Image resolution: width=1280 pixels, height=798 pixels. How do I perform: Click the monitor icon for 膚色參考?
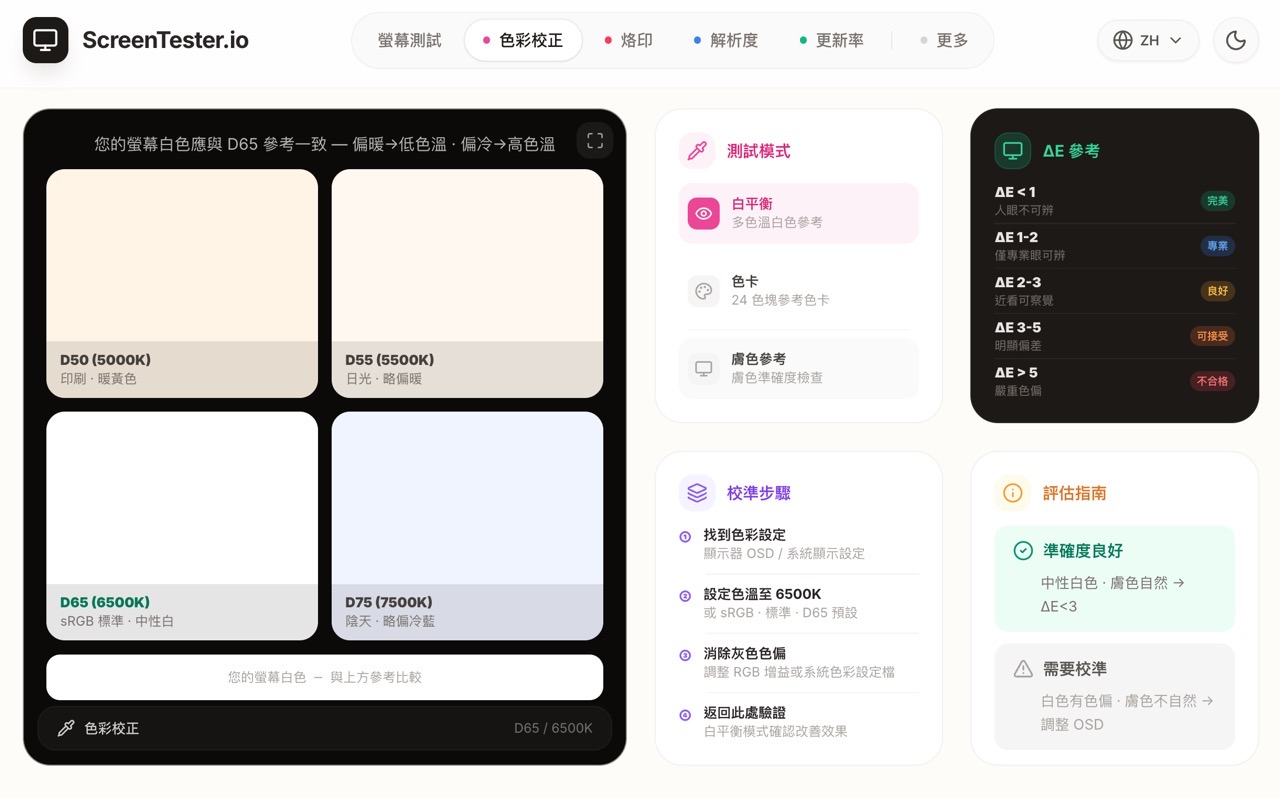click(x=704, y=368)
